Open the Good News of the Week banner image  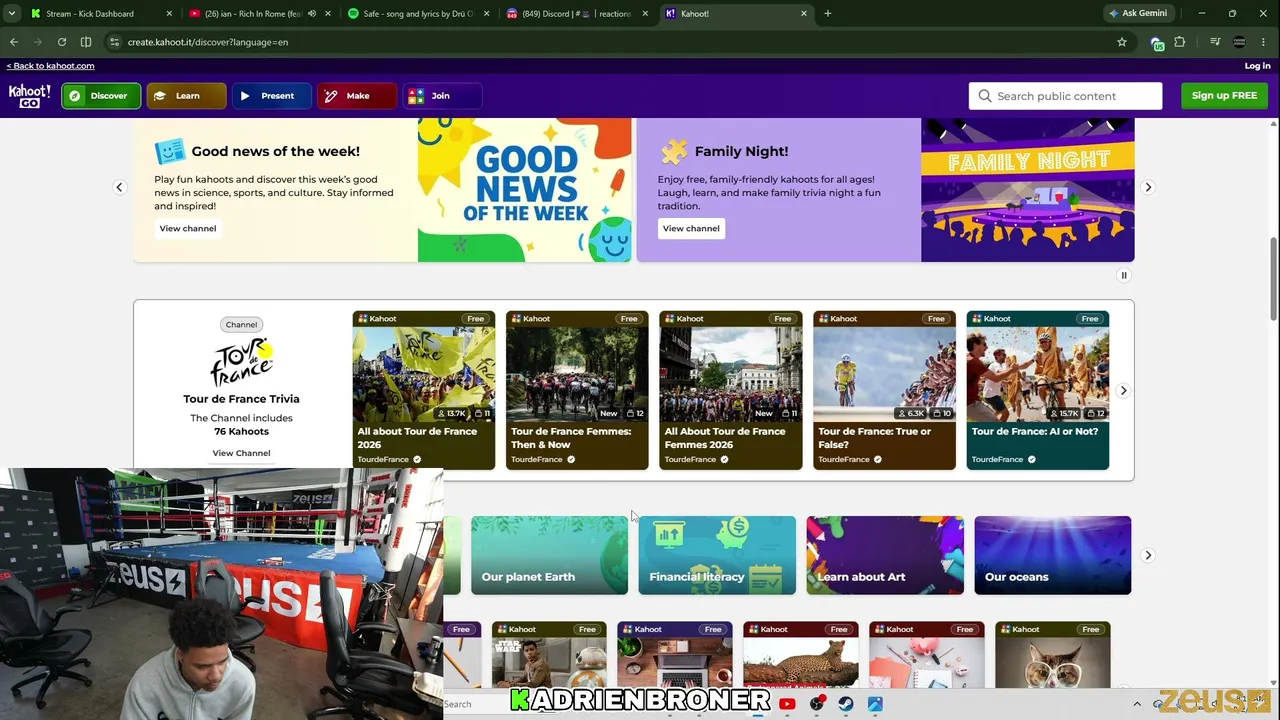[x=525, y=190]
